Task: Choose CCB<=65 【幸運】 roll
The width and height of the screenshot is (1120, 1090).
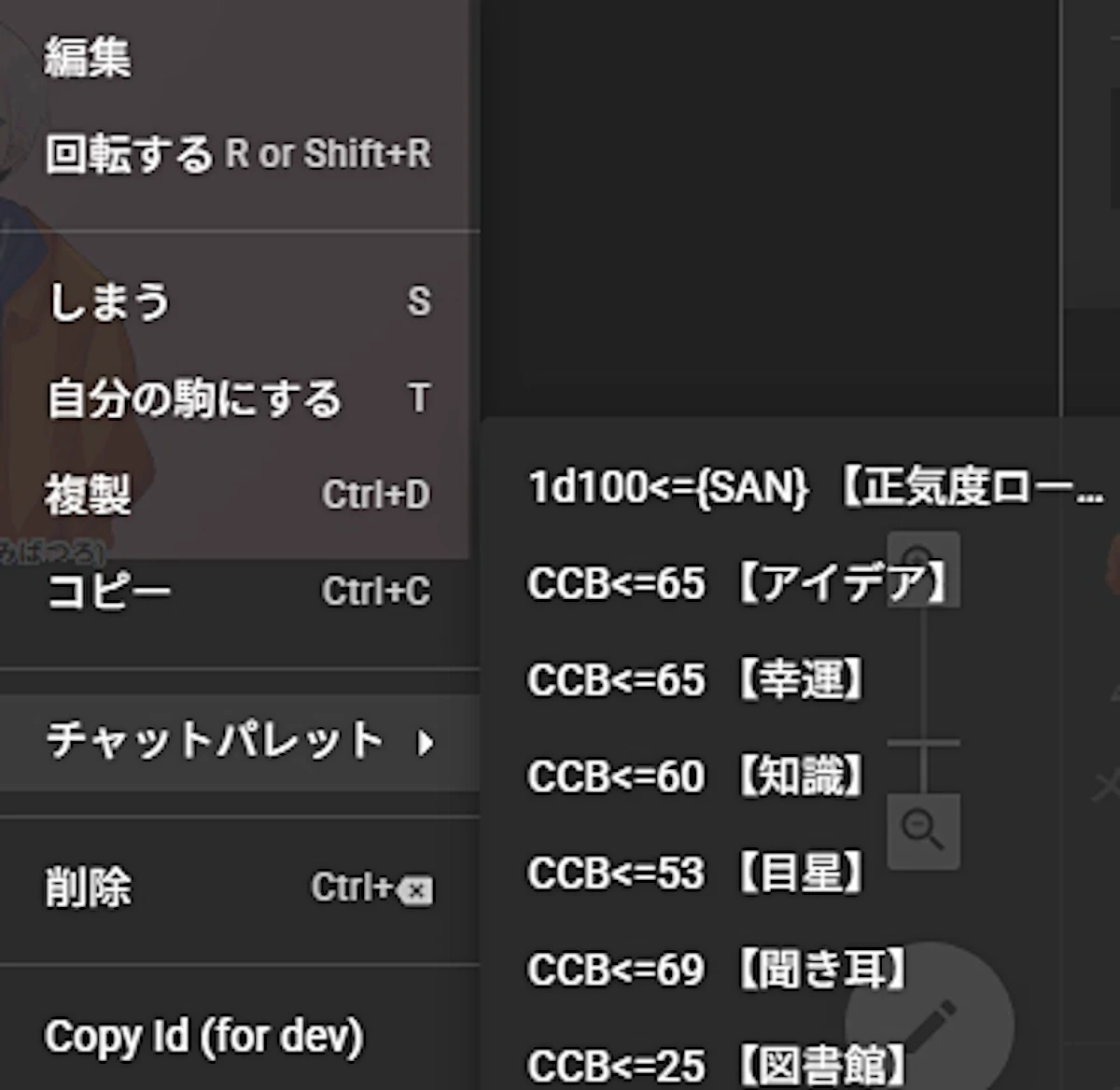Action: coord(695,680)
